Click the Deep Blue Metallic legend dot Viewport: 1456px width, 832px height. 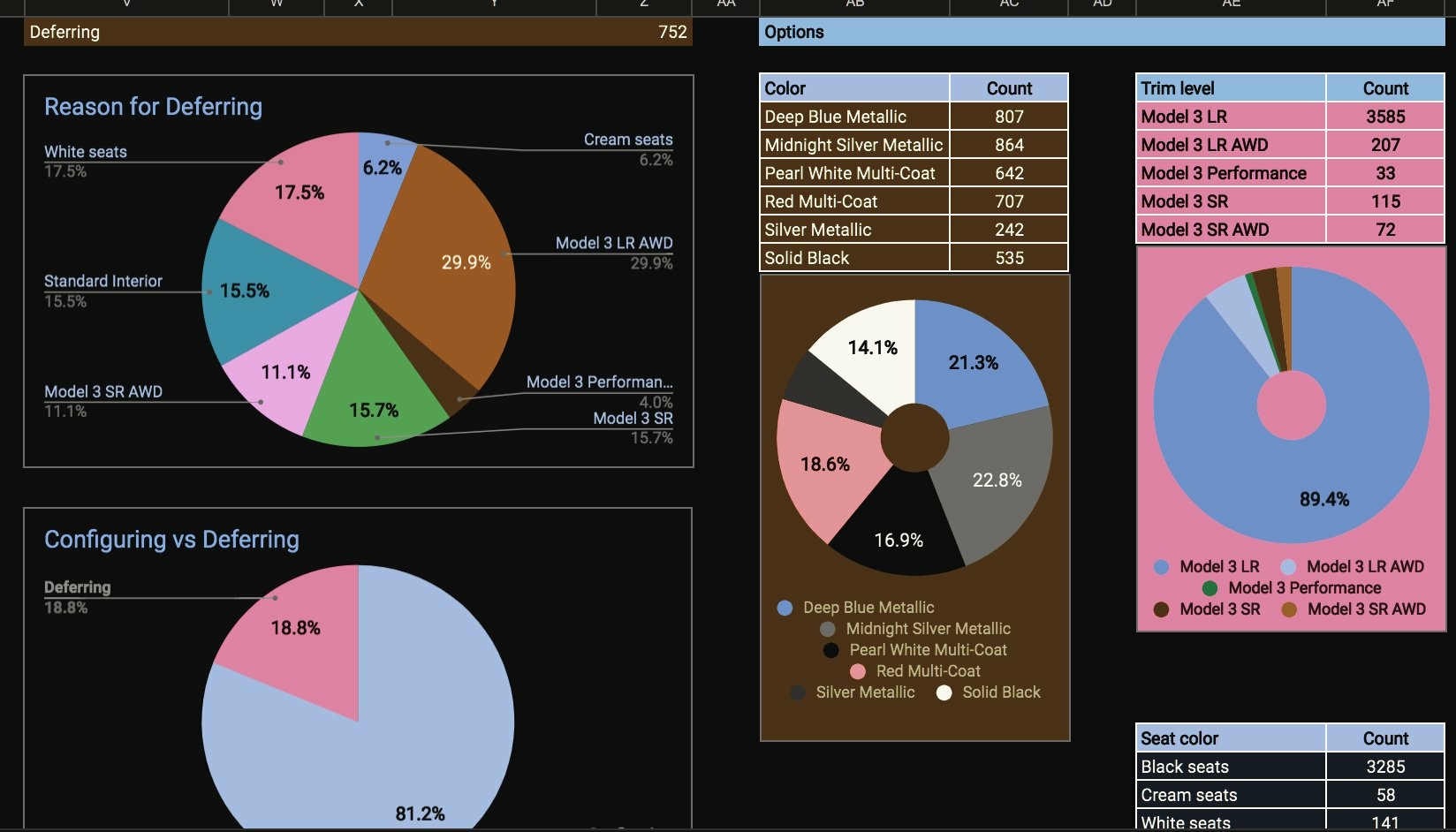coord(785,608)
